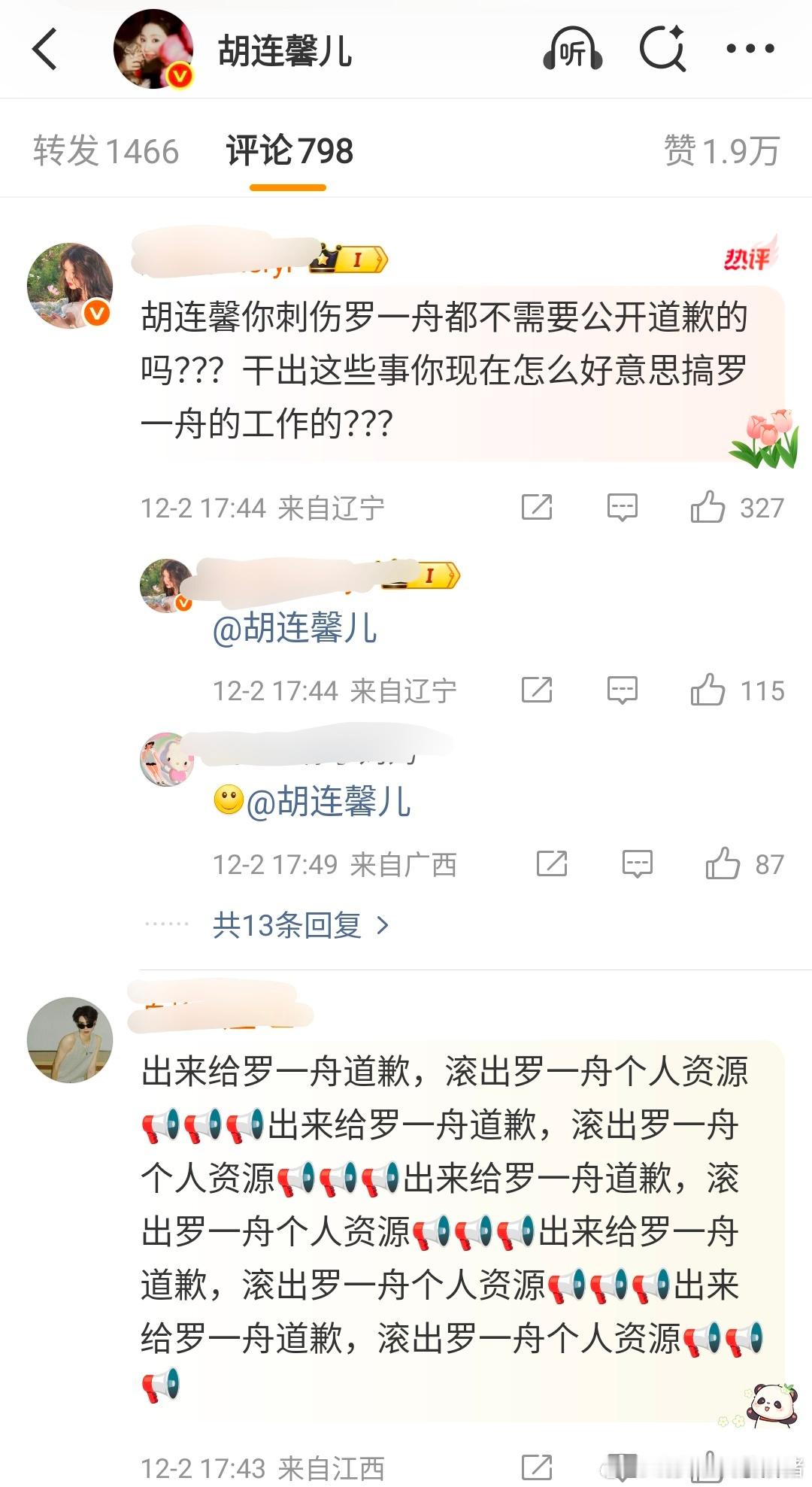Reply to the 17:49 Guangxi comment
The height and width of the screenshot is (1487, 812).
click(638, 864)
